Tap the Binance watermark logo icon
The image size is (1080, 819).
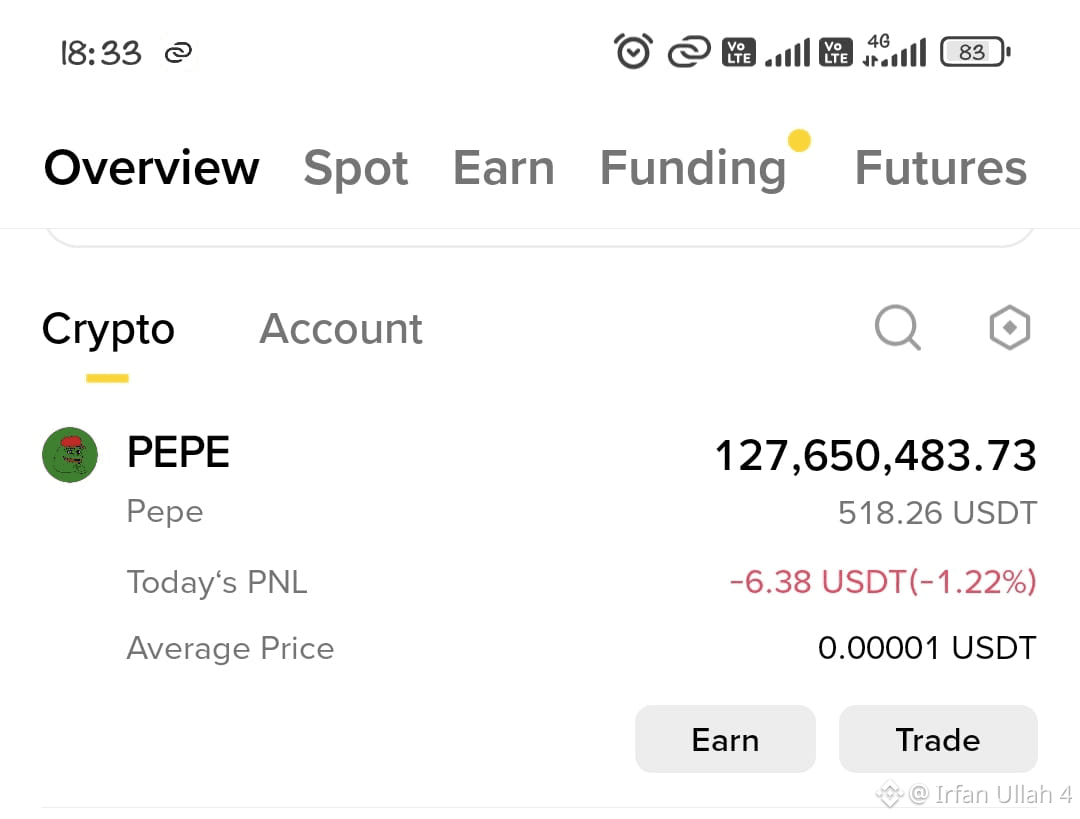(x=889, y=794)
